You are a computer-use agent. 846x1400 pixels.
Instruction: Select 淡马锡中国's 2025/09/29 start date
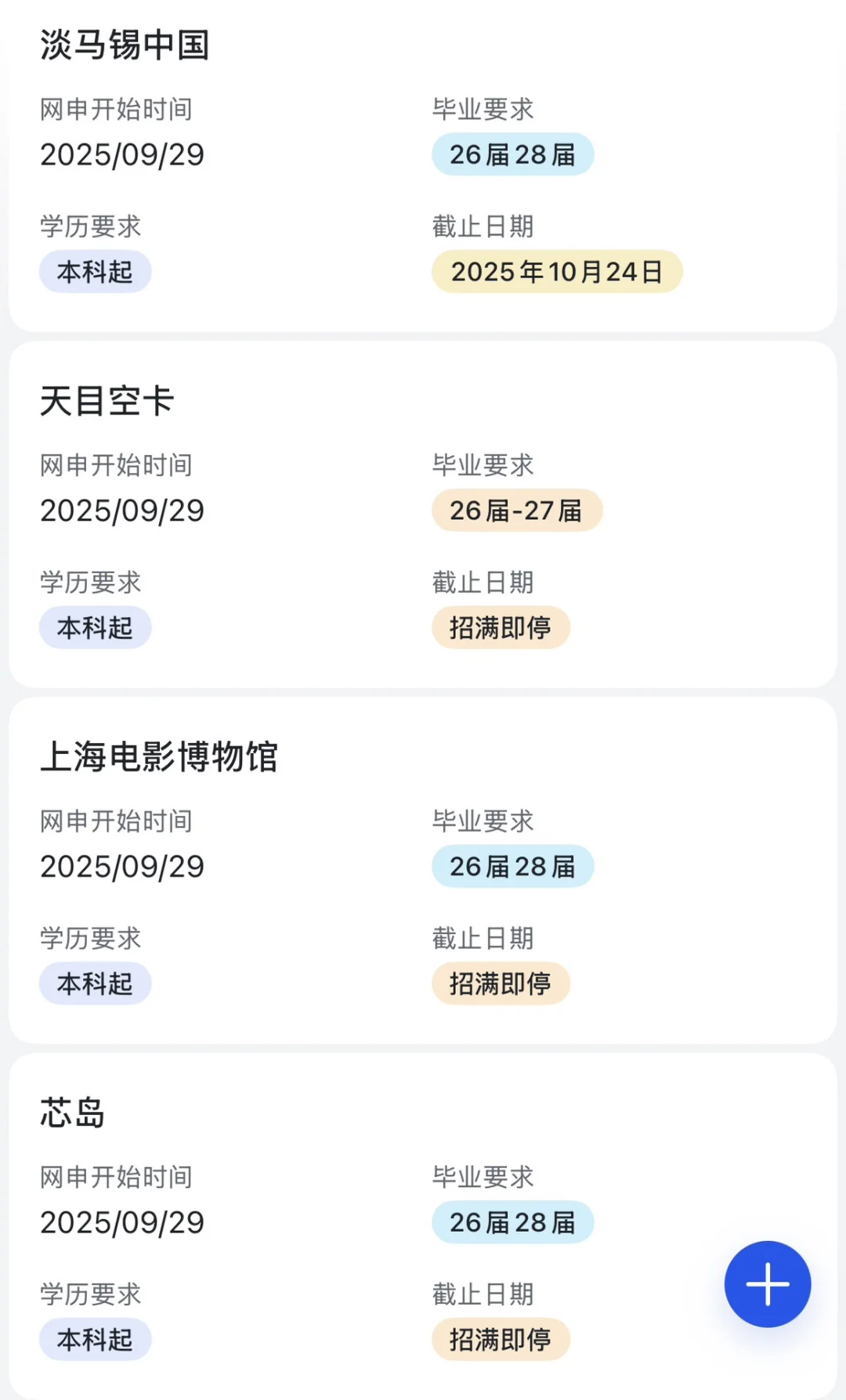pos(122,154)
